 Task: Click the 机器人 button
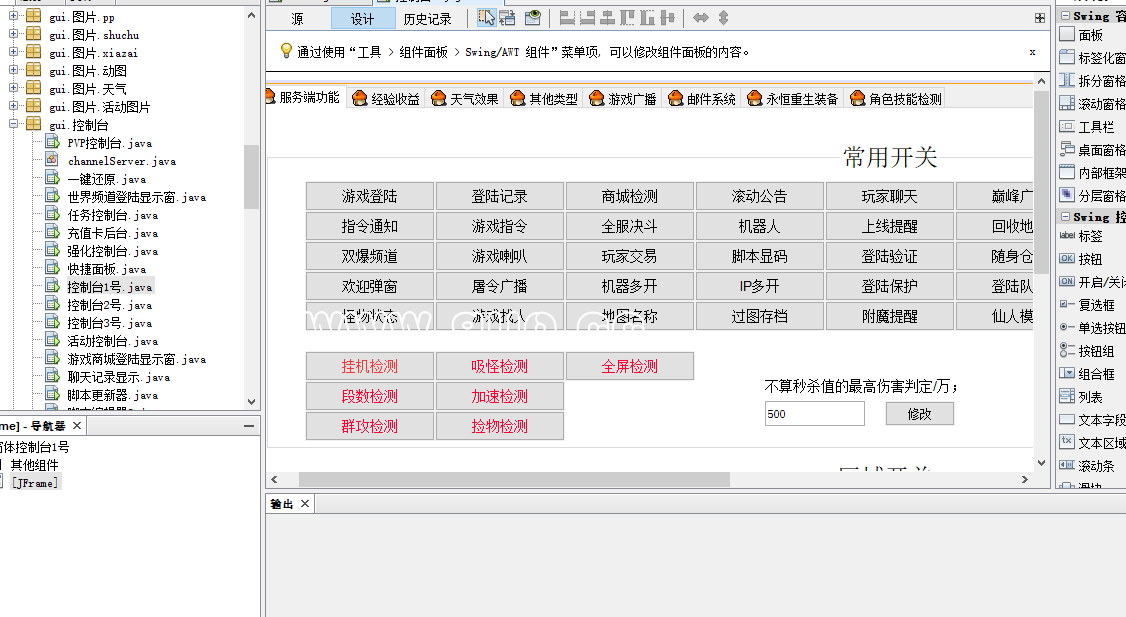(760, 226)
